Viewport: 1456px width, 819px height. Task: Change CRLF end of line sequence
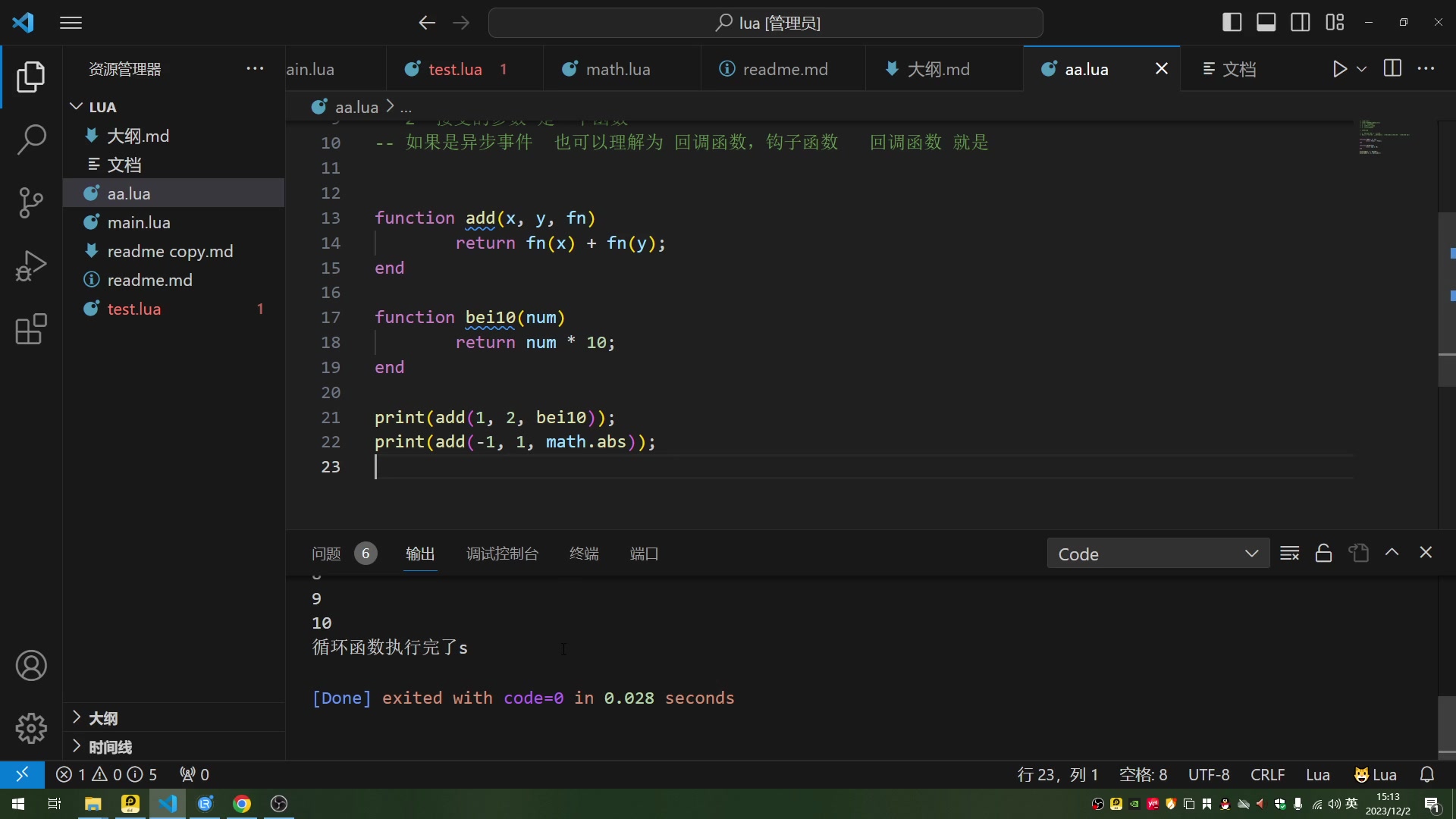(x=1267, y=774)
